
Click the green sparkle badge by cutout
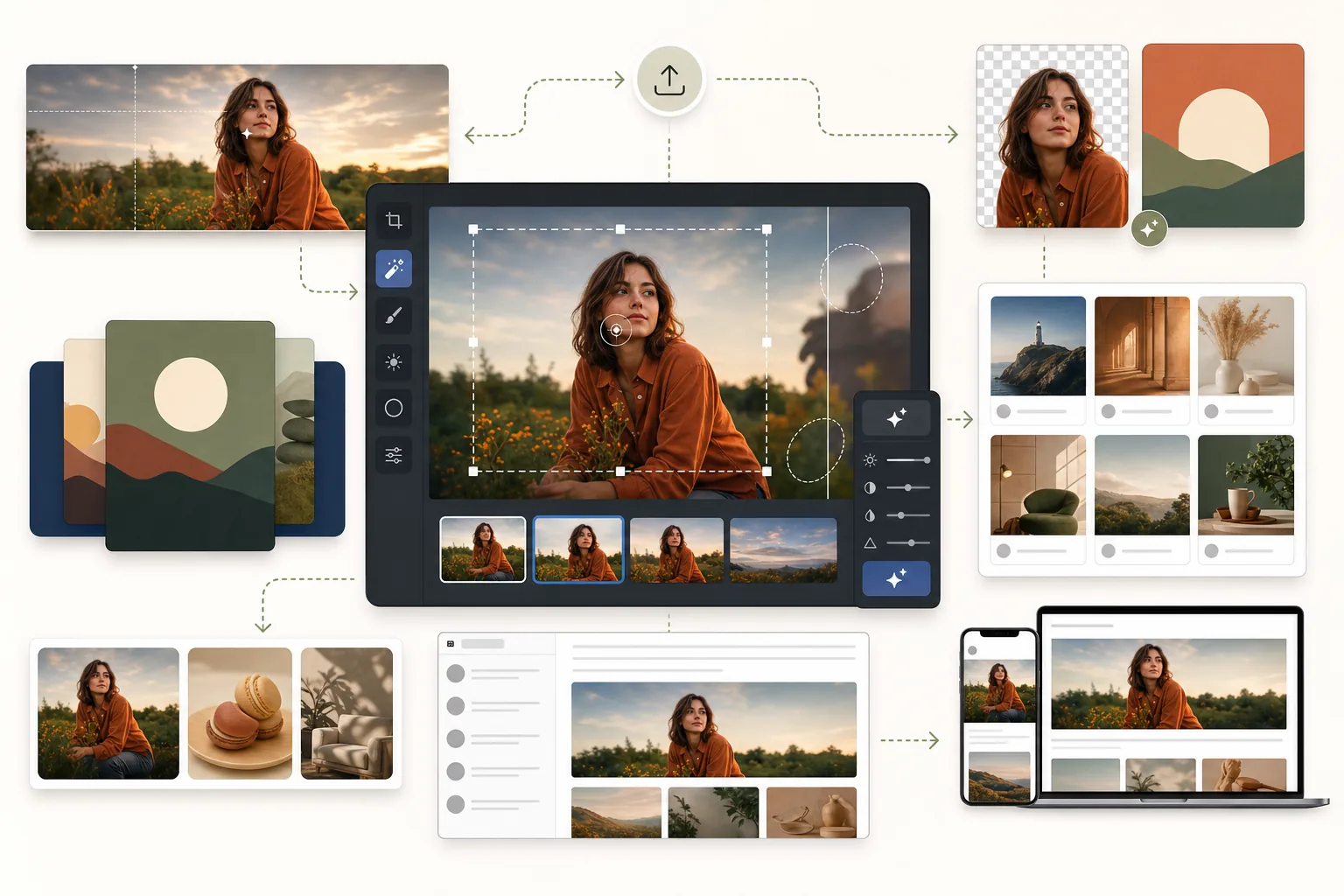click(x=1149, y=228)
